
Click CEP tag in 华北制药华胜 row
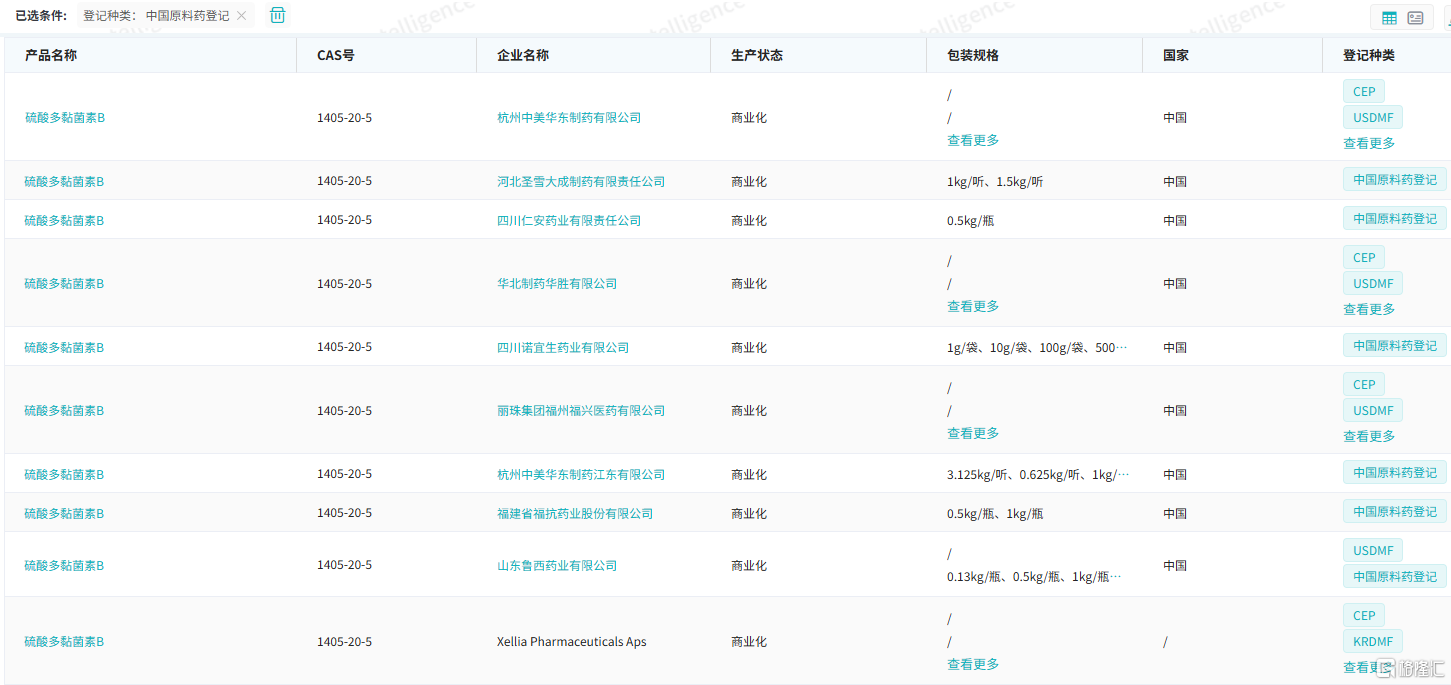click(x=1364, y=257)
